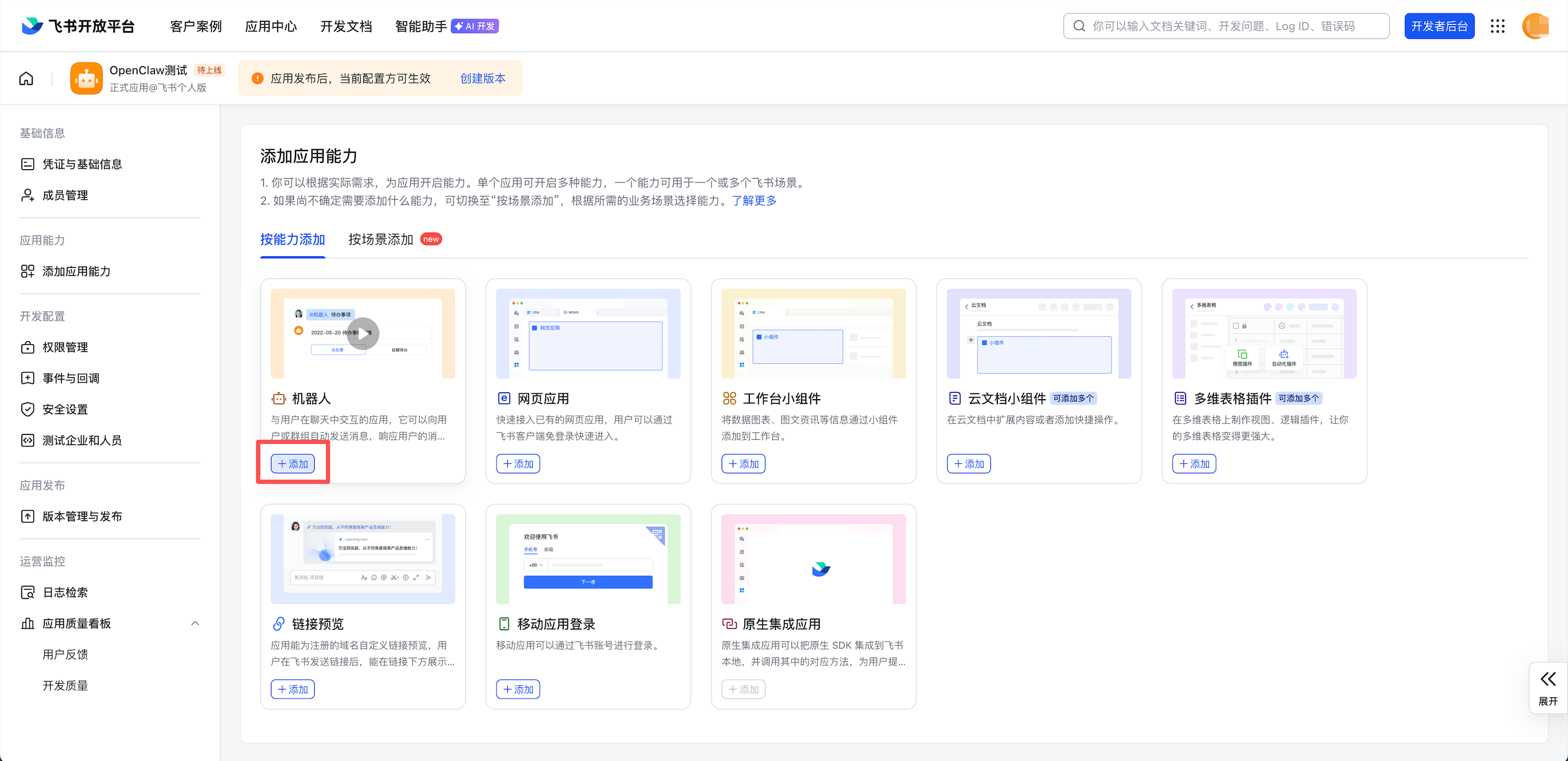Open 权限管理 in the sidebar
This screenshot has height=761, width=1568.
[x=65, y=347]
